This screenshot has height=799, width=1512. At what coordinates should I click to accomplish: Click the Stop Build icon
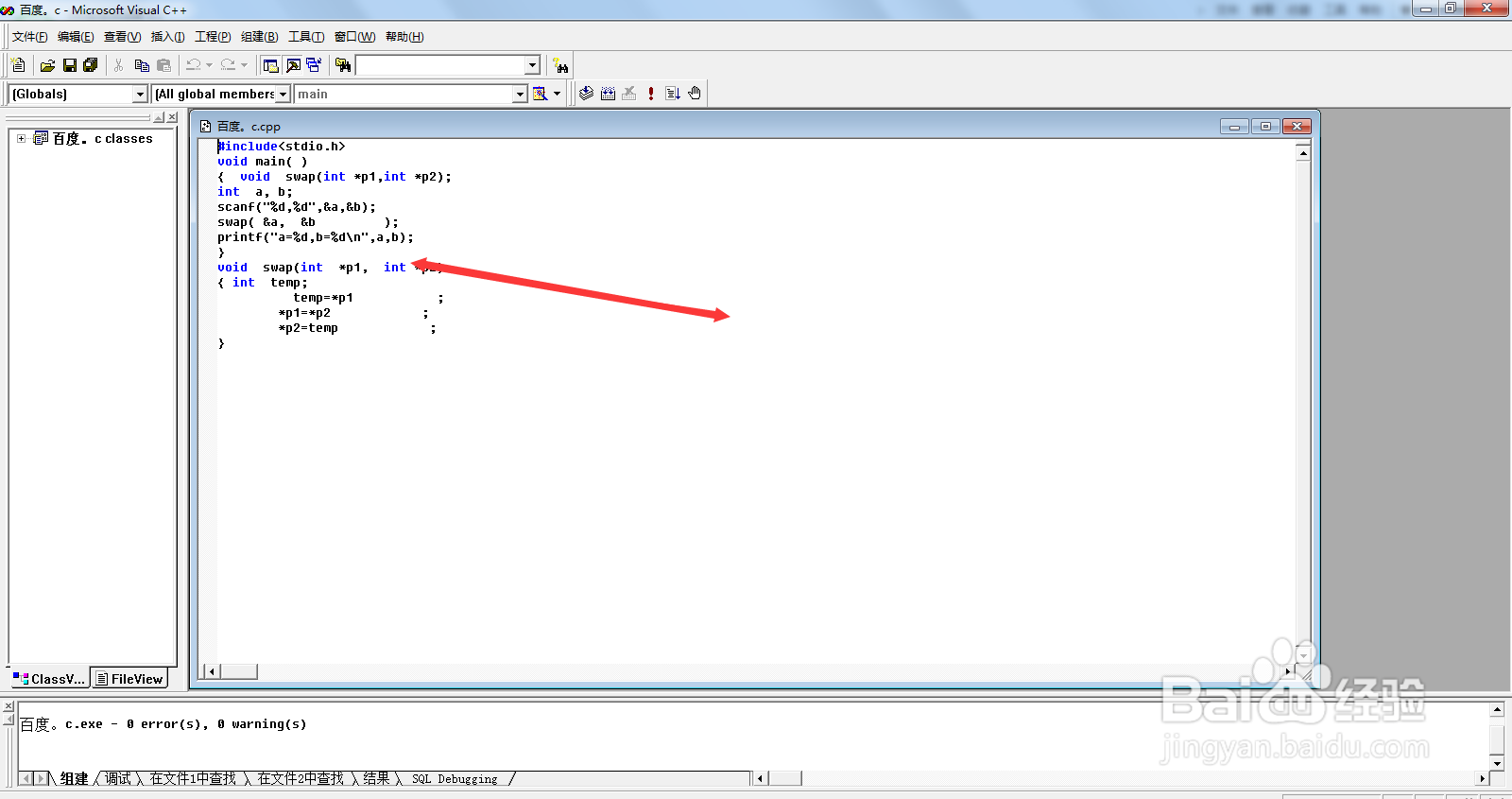[629, 93]
